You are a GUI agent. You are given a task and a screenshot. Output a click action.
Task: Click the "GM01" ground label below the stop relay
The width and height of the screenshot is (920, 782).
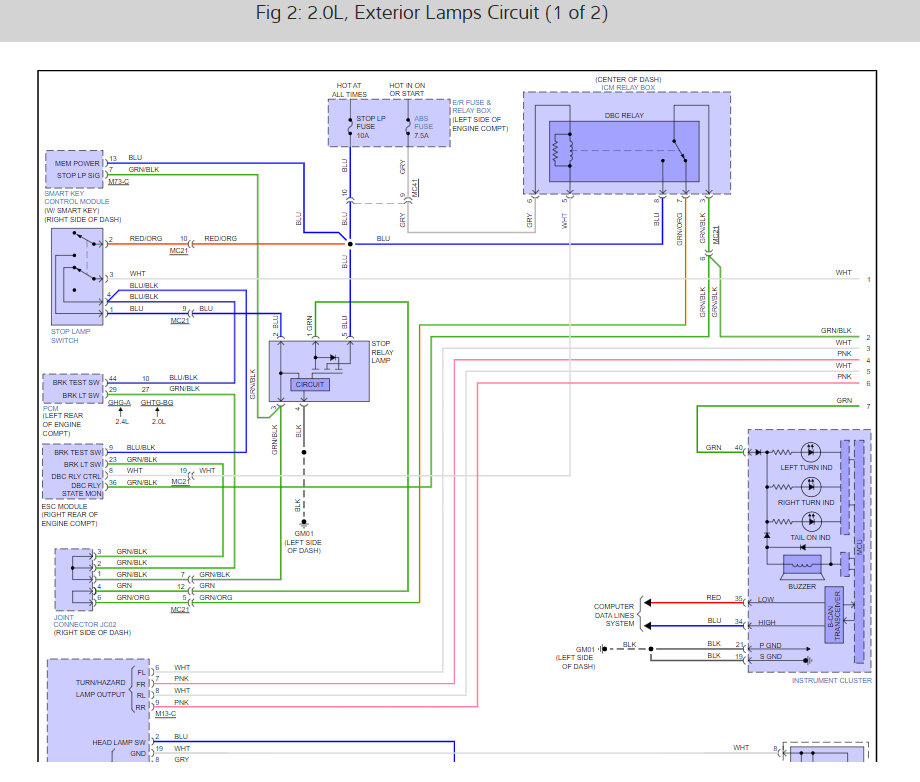pyautogui.click(x=304, y=534)
